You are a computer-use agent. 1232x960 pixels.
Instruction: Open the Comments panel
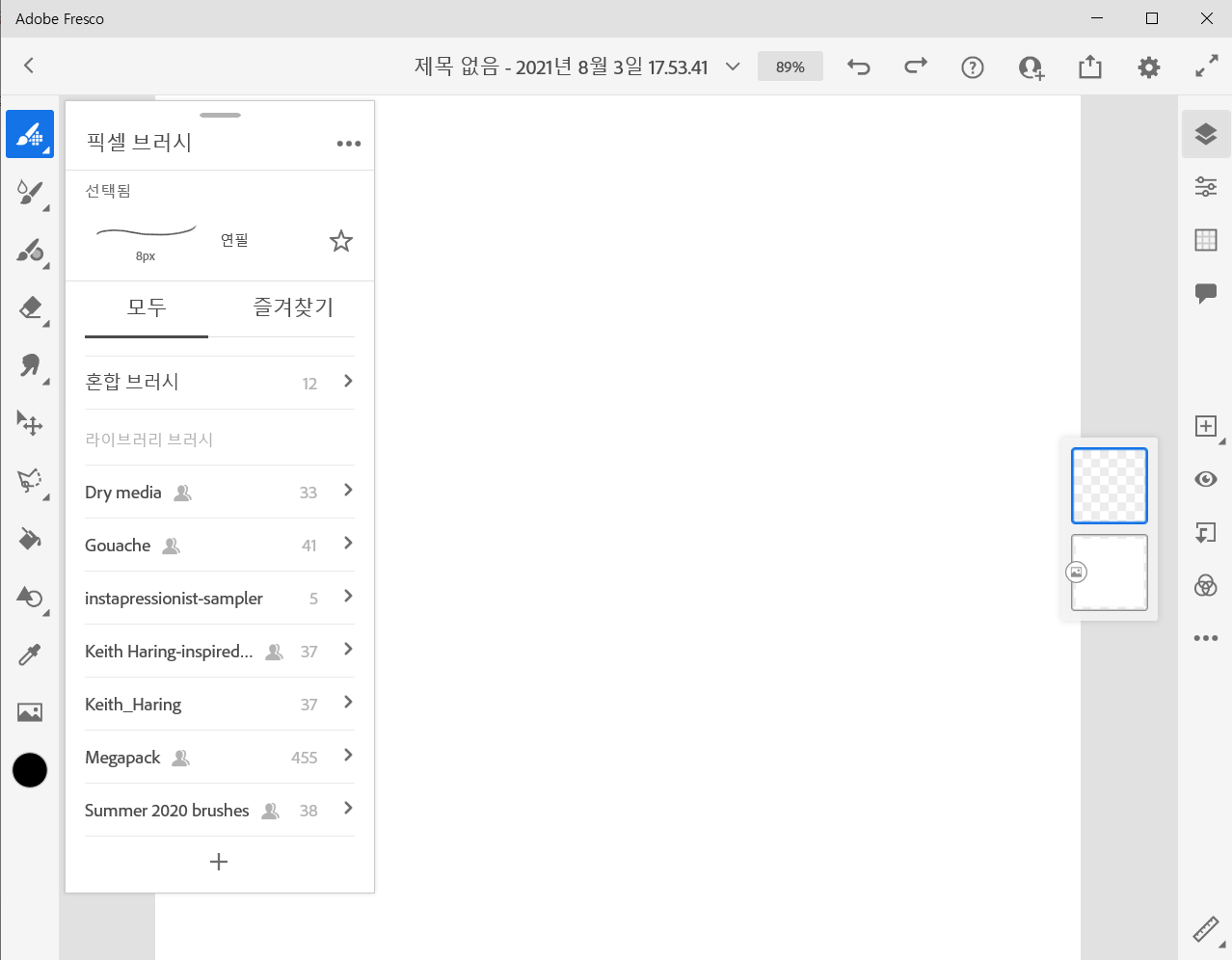[1206, 293]
